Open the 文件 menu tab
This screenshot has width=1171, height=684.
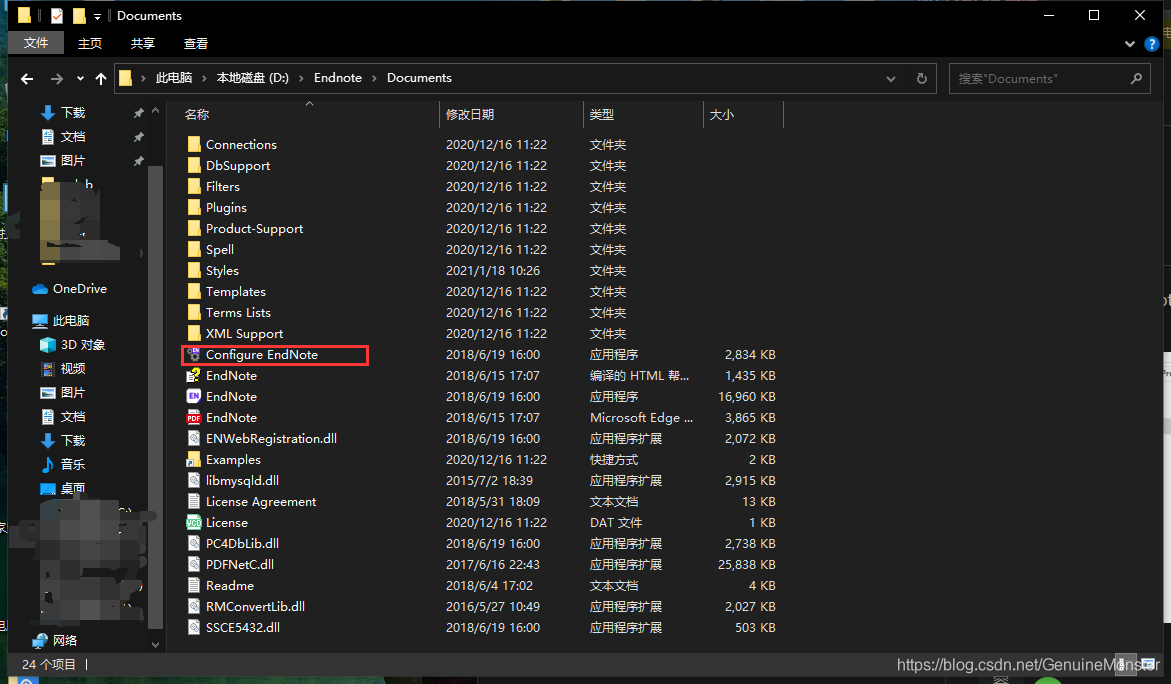pyautogui.click(x=36, y=43)
